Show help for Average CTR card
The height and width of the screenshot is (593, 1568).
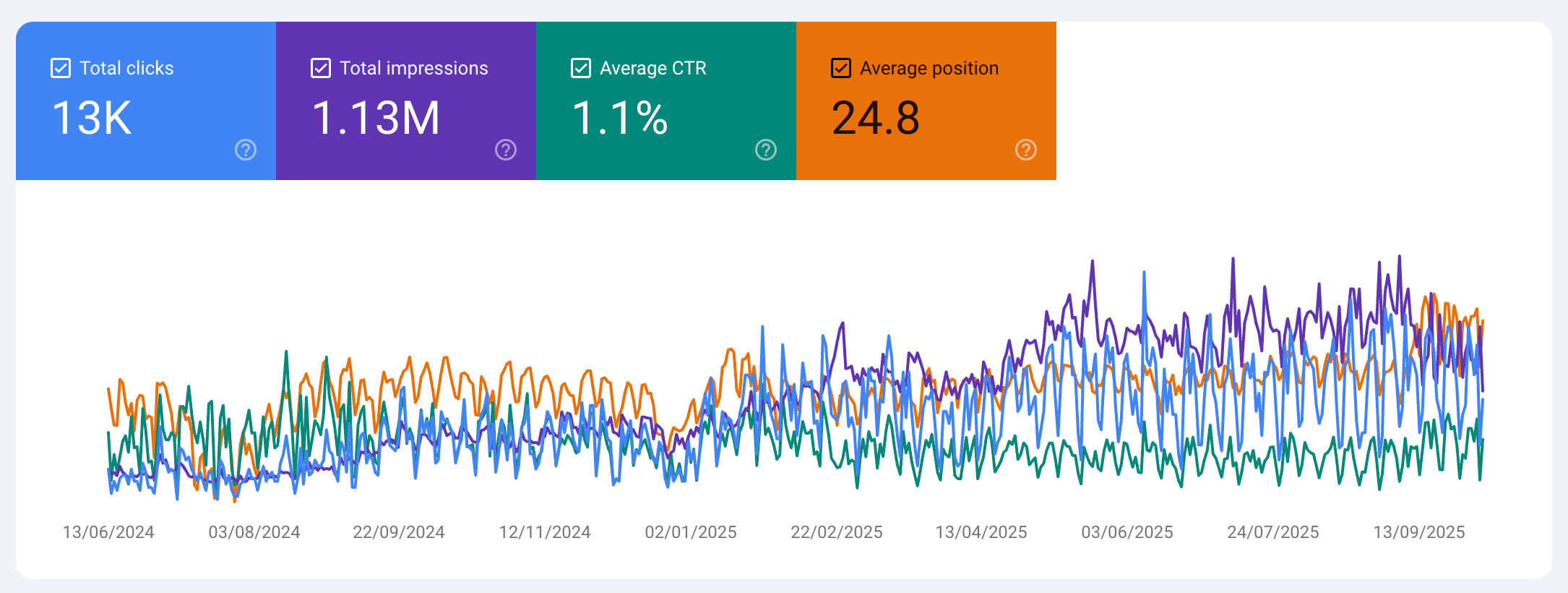click(766, 150)
